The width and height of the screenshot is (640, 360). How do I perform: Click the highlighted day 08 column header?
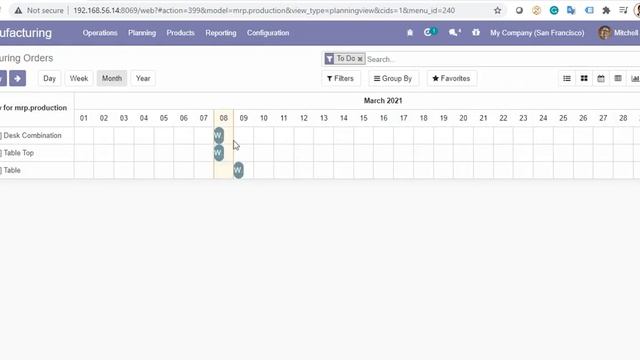(224, 118)
